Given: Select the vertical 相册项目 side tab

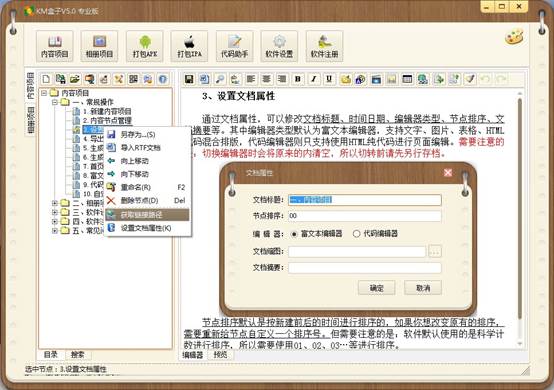Looking at the screenshot, I should coord(31,120).
